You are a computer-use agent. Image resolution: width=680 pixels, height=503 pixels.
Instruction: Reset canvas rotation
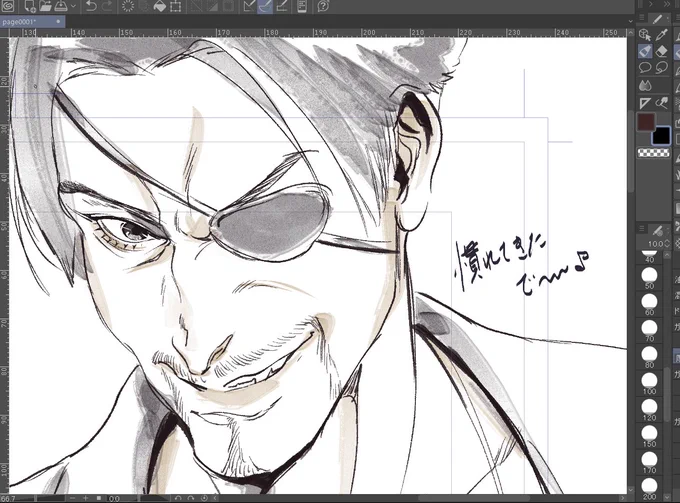[204, 499]
